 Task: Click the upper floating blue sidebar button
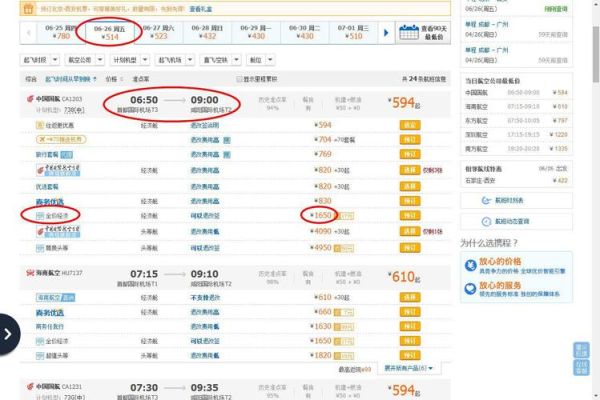coord(581,350)
